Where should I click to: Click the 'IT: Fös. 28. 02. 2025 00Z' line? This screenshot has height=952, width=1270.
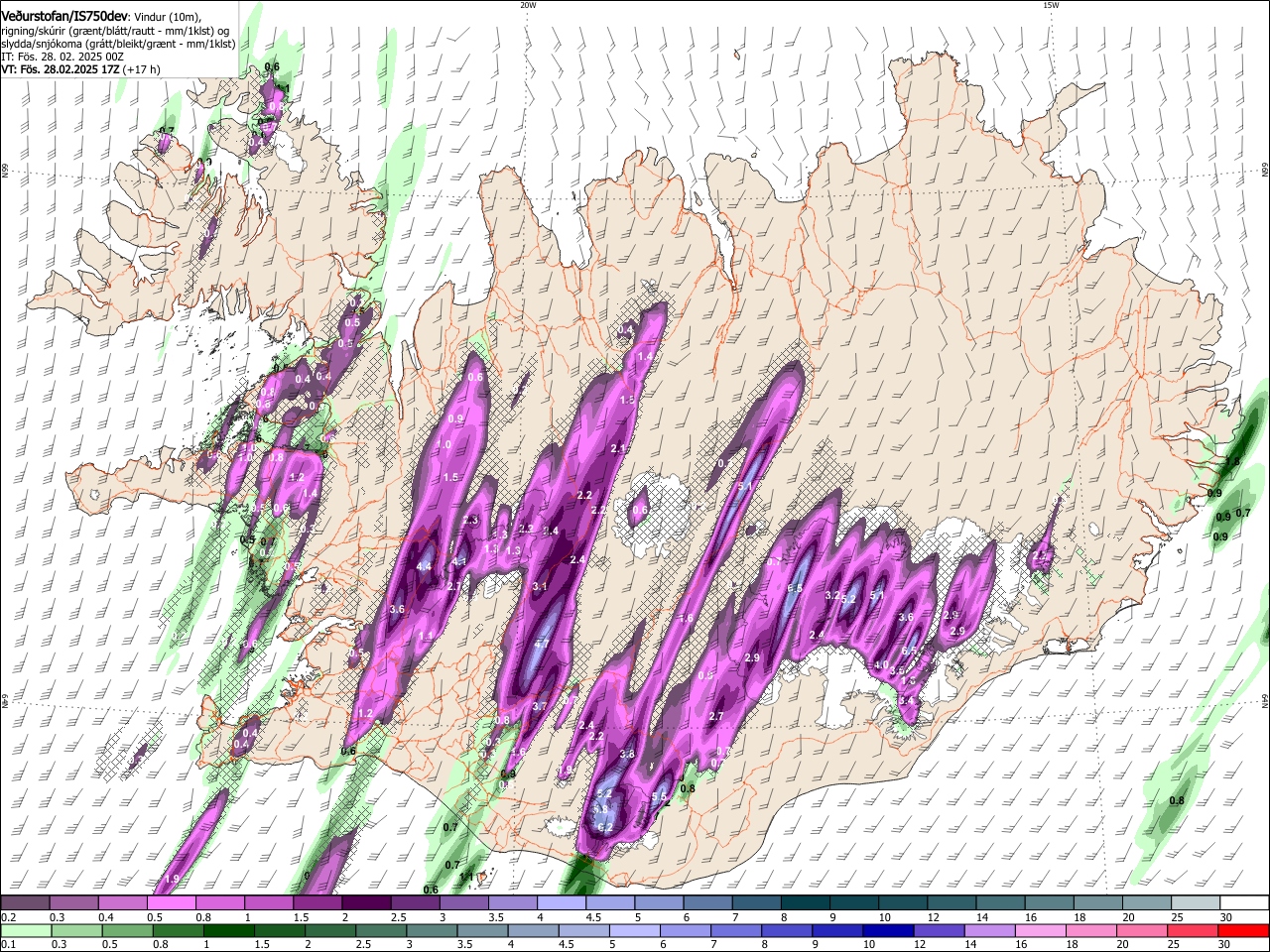tap(63, 57)
